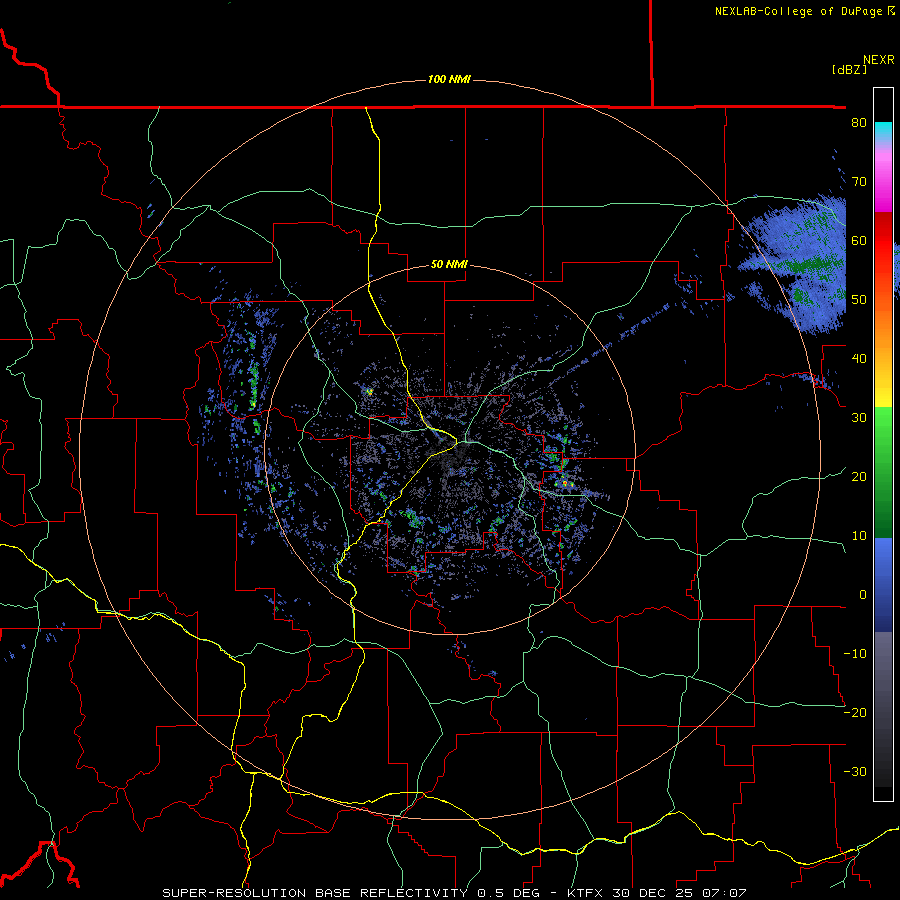Viewport: 900px width, 900px height.
Task: Click the KTFX 30 DEC 25 07:07 timestamp
Action: [657, 893]
